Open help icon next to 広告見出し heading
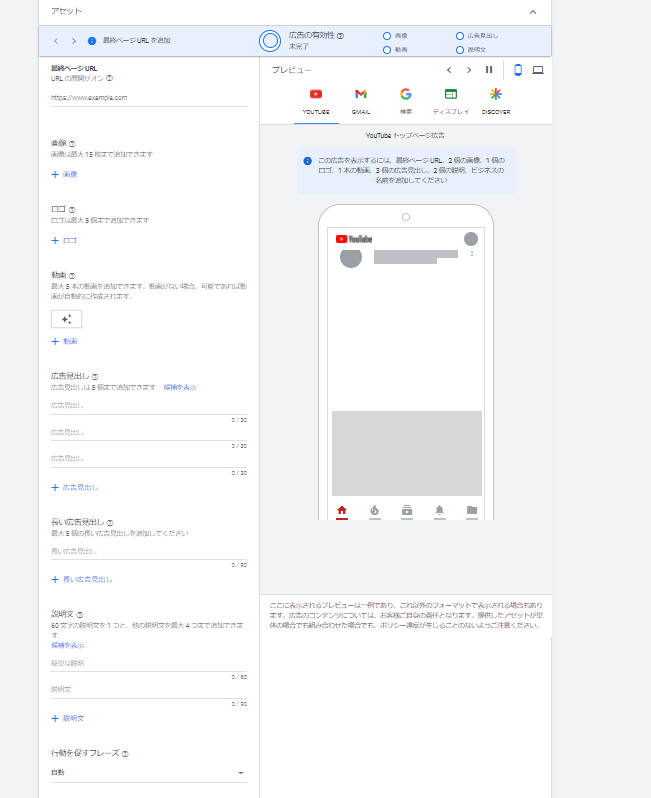651x798 pixels. click(x=95, y=377)
